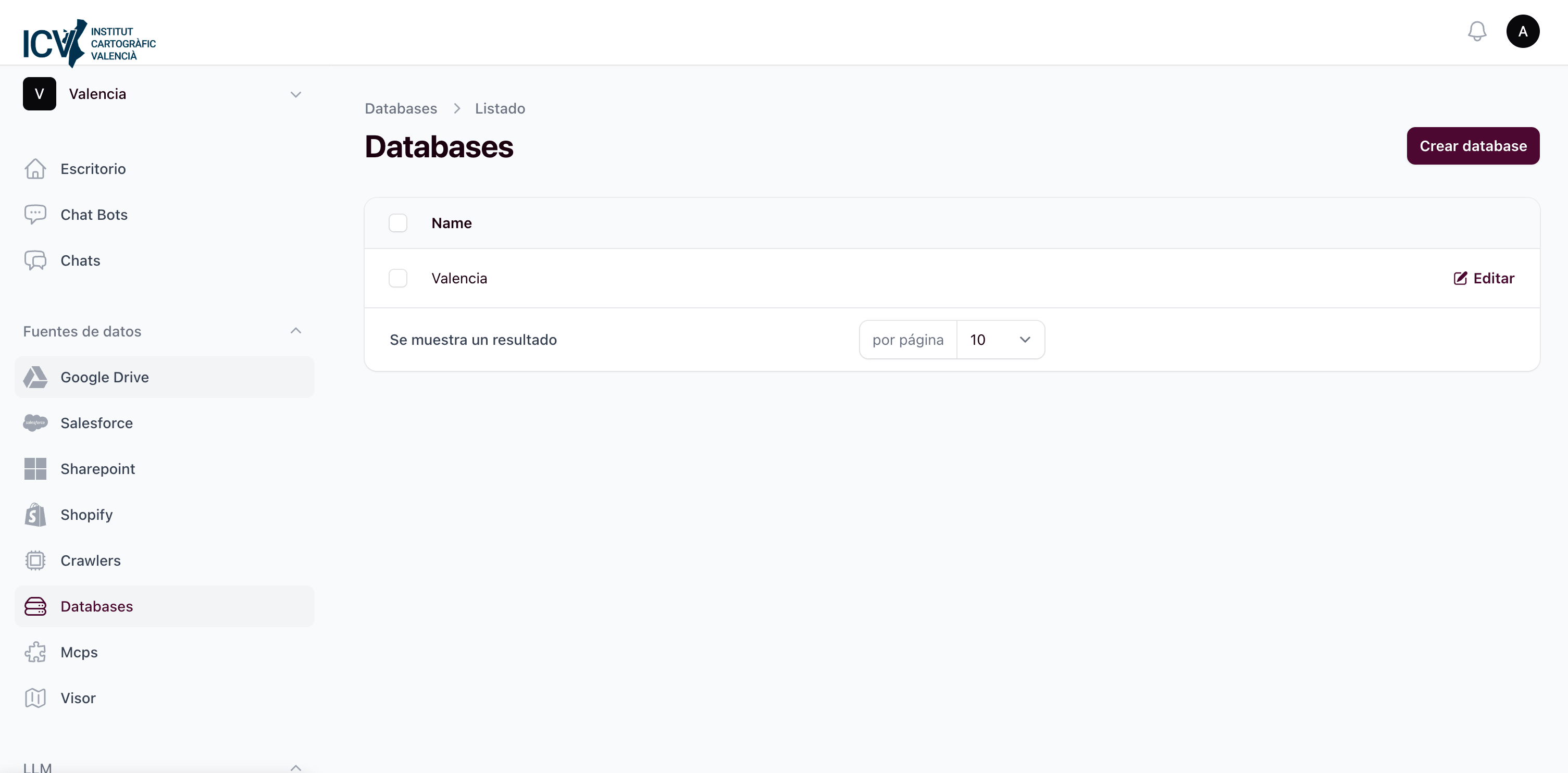Open Salesforce data source icon
This screenshot has width=1568, height=773.
tap(35, 423)
